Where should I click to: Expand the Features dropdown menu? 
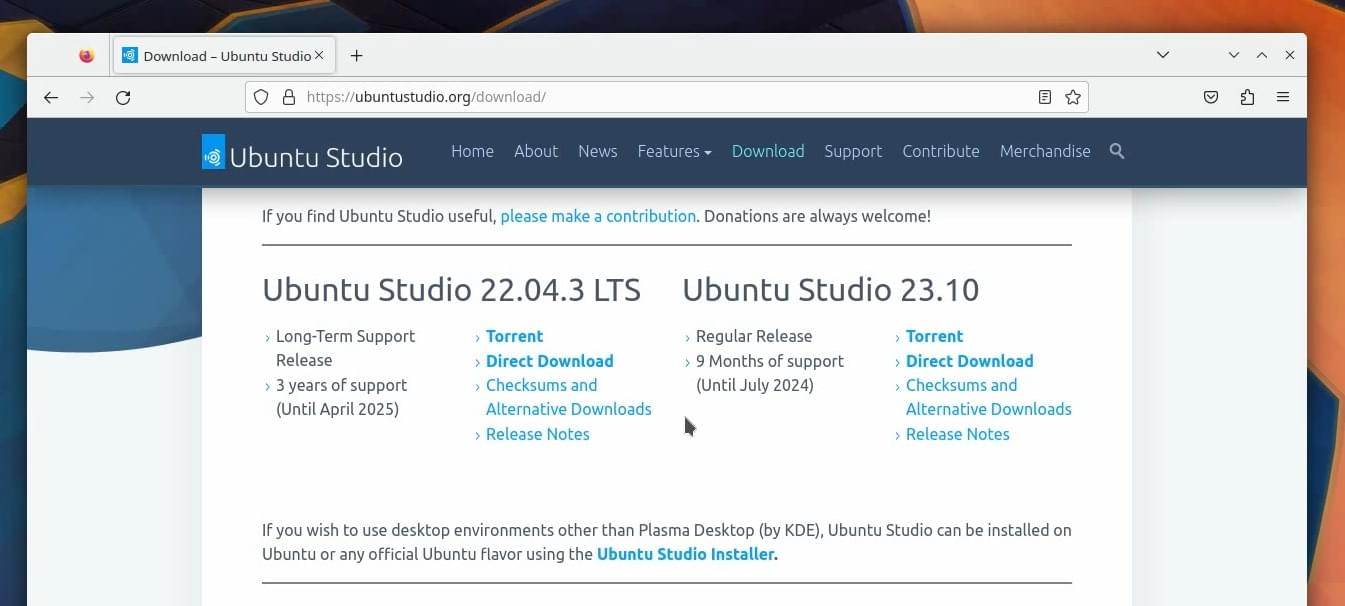point(674,151)
